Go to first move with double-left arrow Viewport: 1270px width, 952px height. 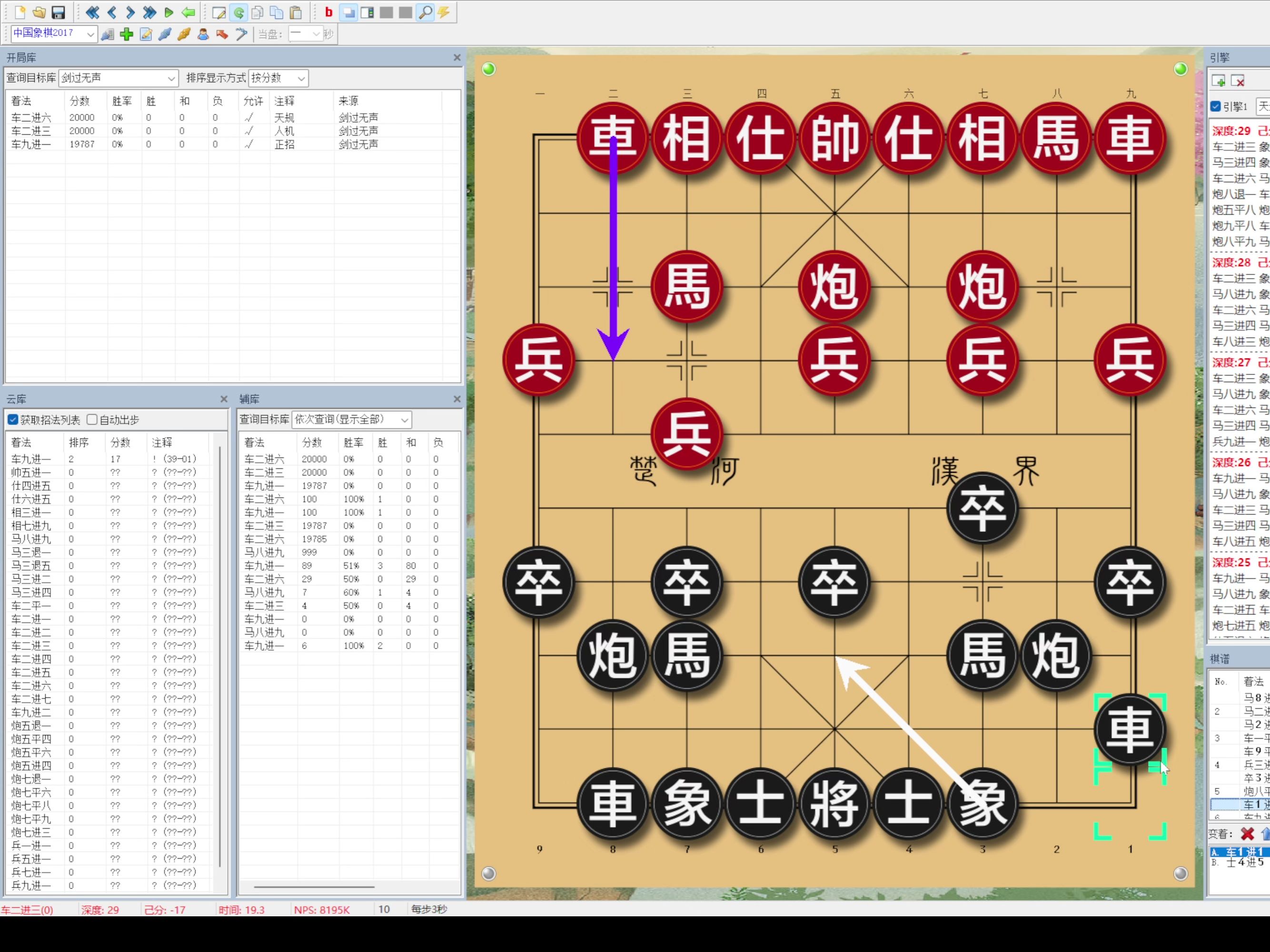92,12
